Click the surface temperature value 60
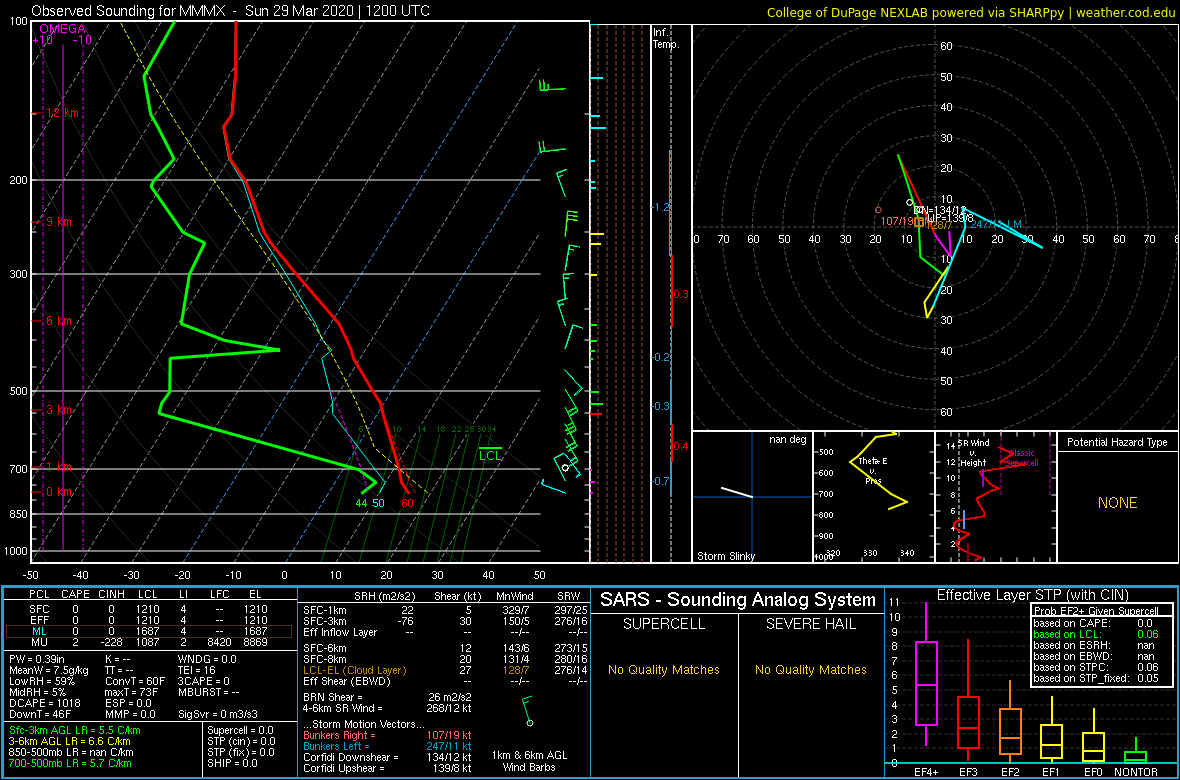Viewport: 1180px width, 780px height. pos(407,503)
